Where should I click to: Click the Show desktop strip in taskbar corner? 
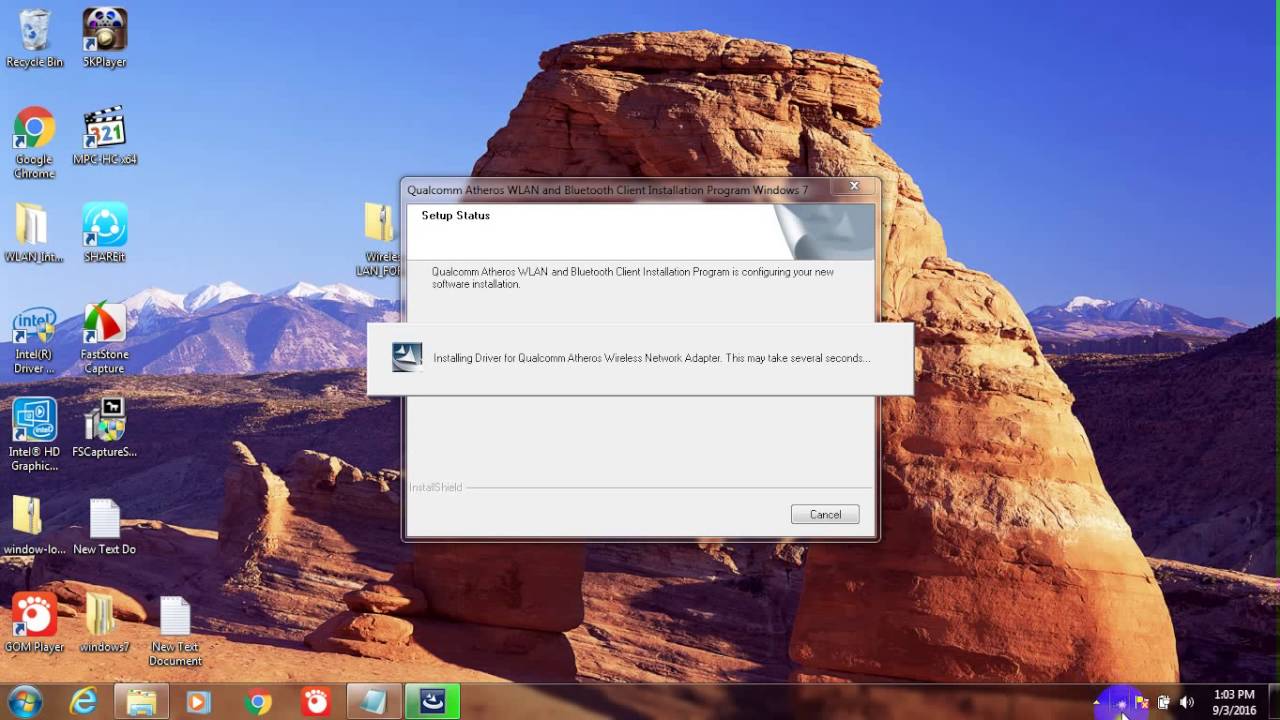pyautogui.click(x=1273, y=702)
